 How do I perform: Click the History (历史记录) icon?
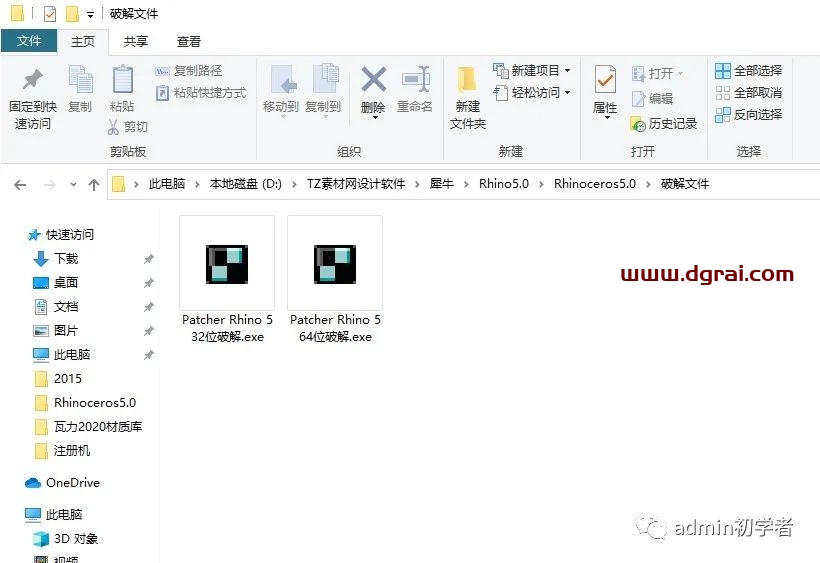[x=638, y=124]
